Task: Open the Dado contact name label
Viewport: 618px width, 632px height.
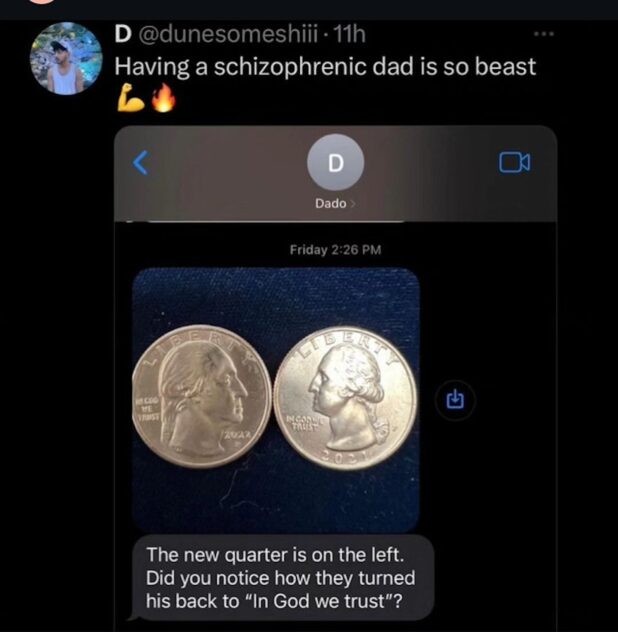Action: [x=331, y=204]
